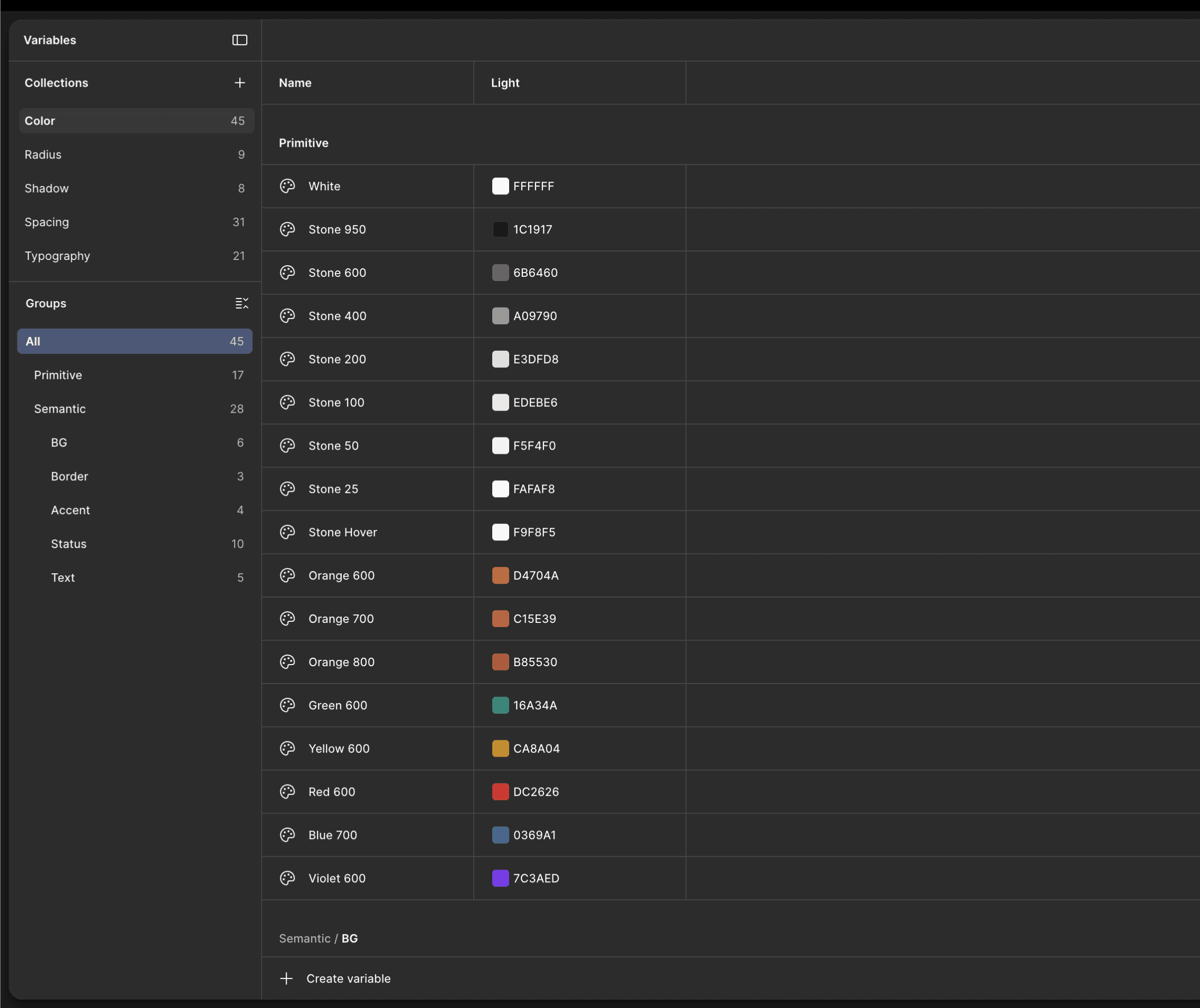This screenshot has width=1200, height=1008.
Task: Select the Stone 400 variable name
Action: [337, 316]
